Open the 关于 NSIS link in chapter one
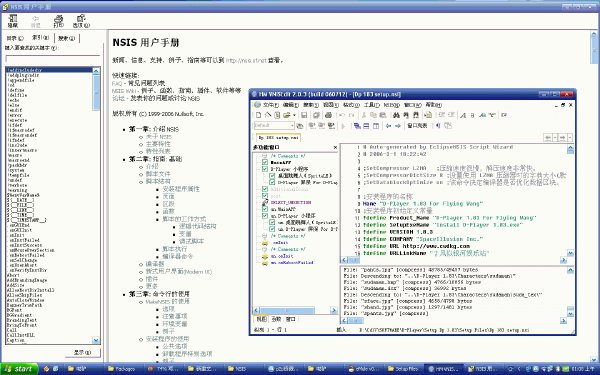Viewport: 600px width, 375px height. 158,137
